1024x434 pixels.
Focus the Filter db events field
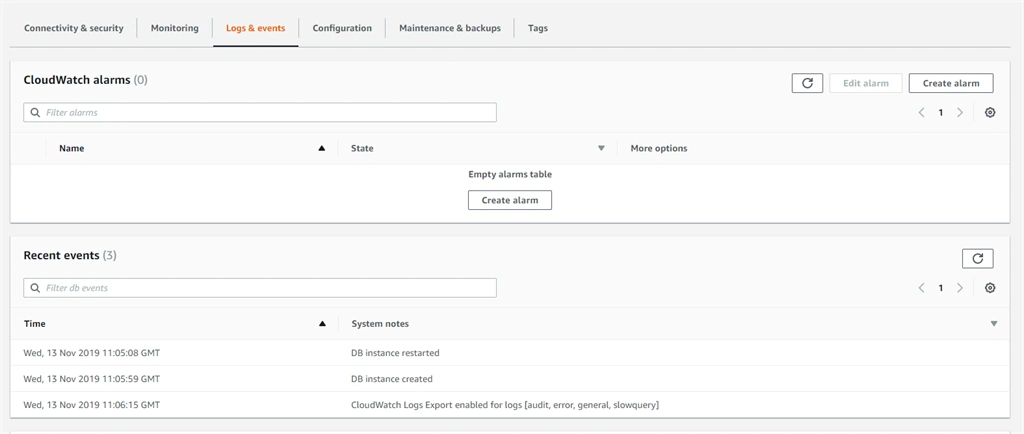tap(260, 288)
